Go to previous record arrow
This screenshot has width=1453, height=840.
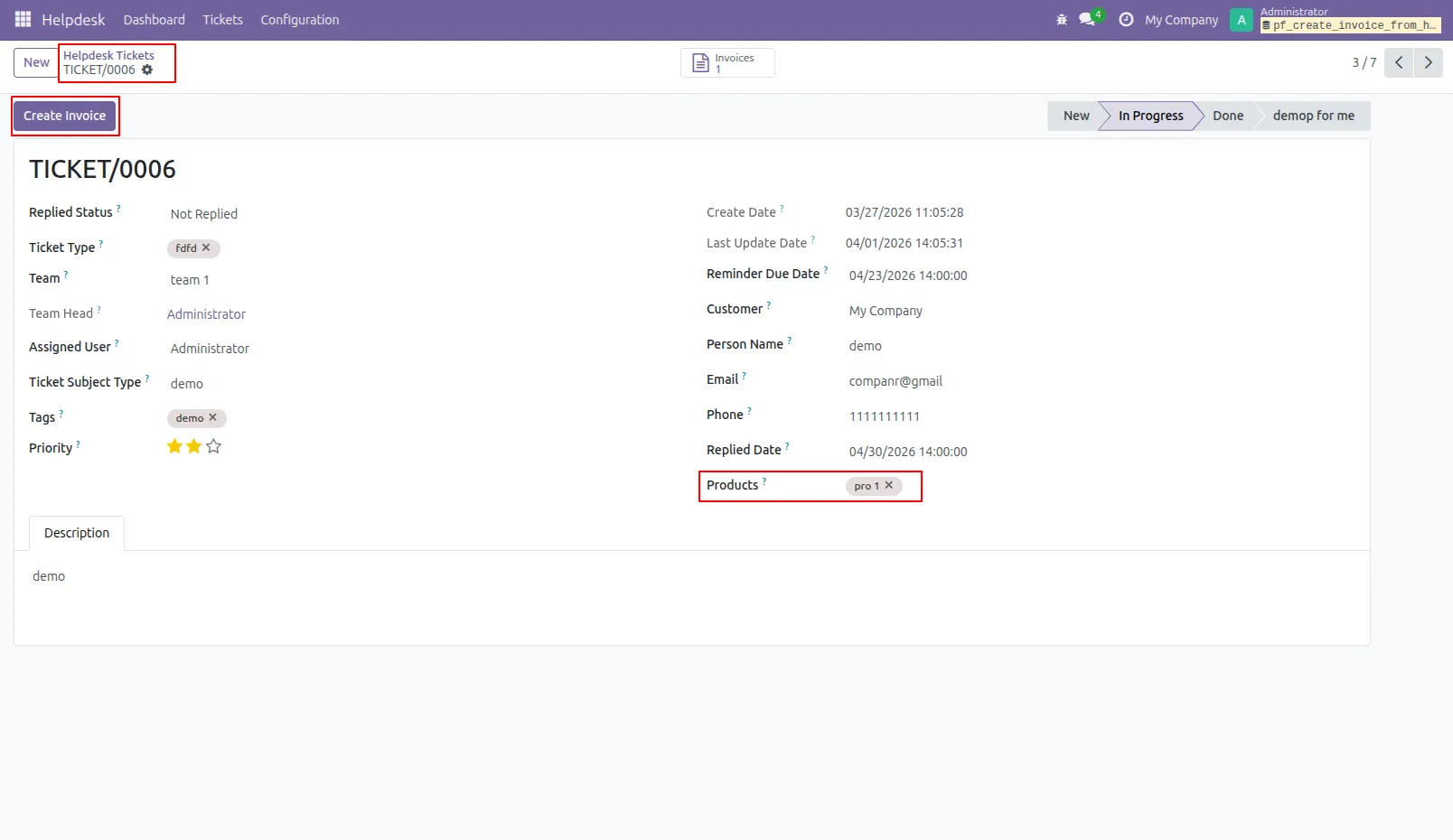coord(1399,62)
